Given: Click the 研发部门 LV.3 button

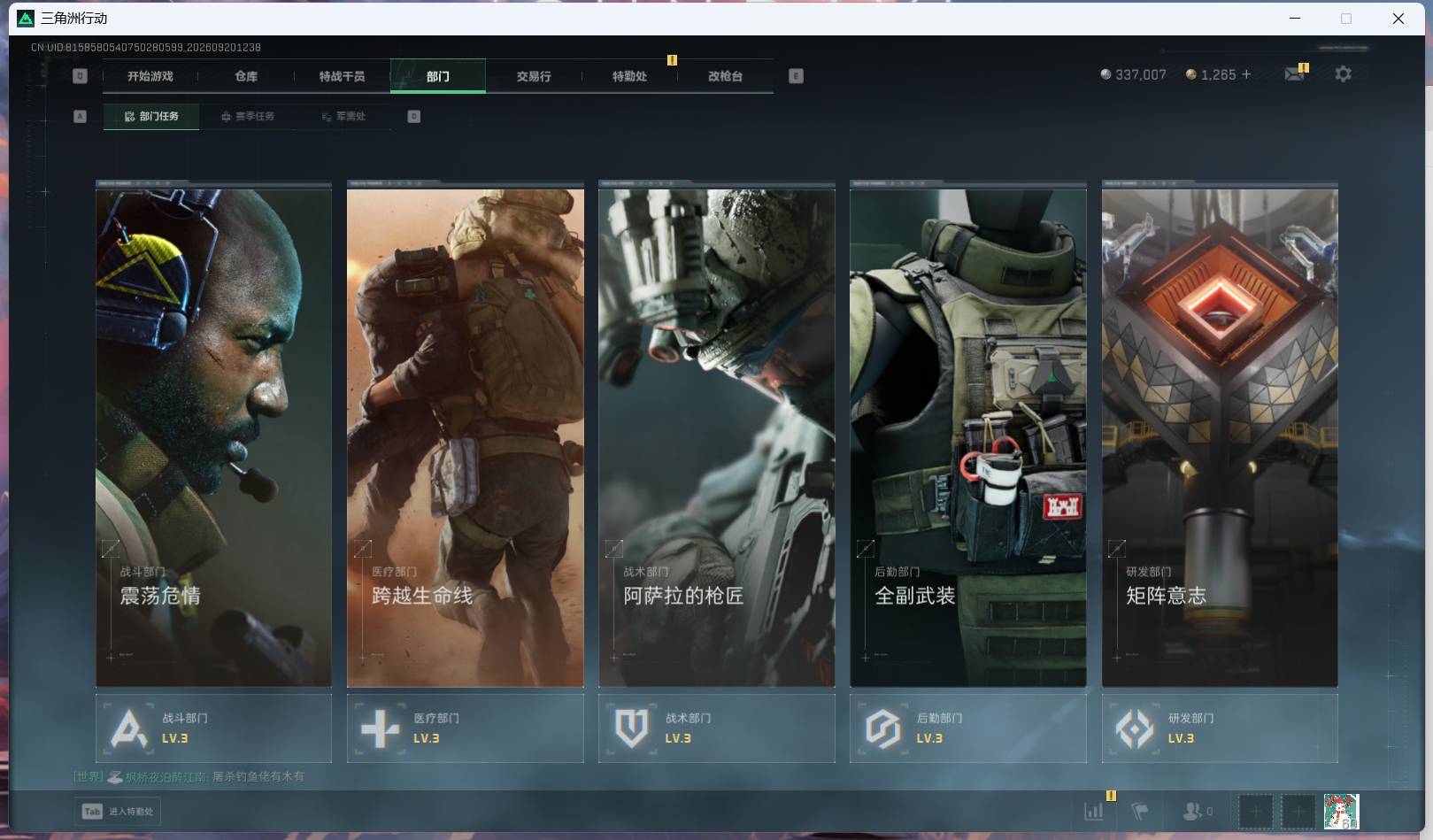Looking at the screenshot, I should 1220,728.
